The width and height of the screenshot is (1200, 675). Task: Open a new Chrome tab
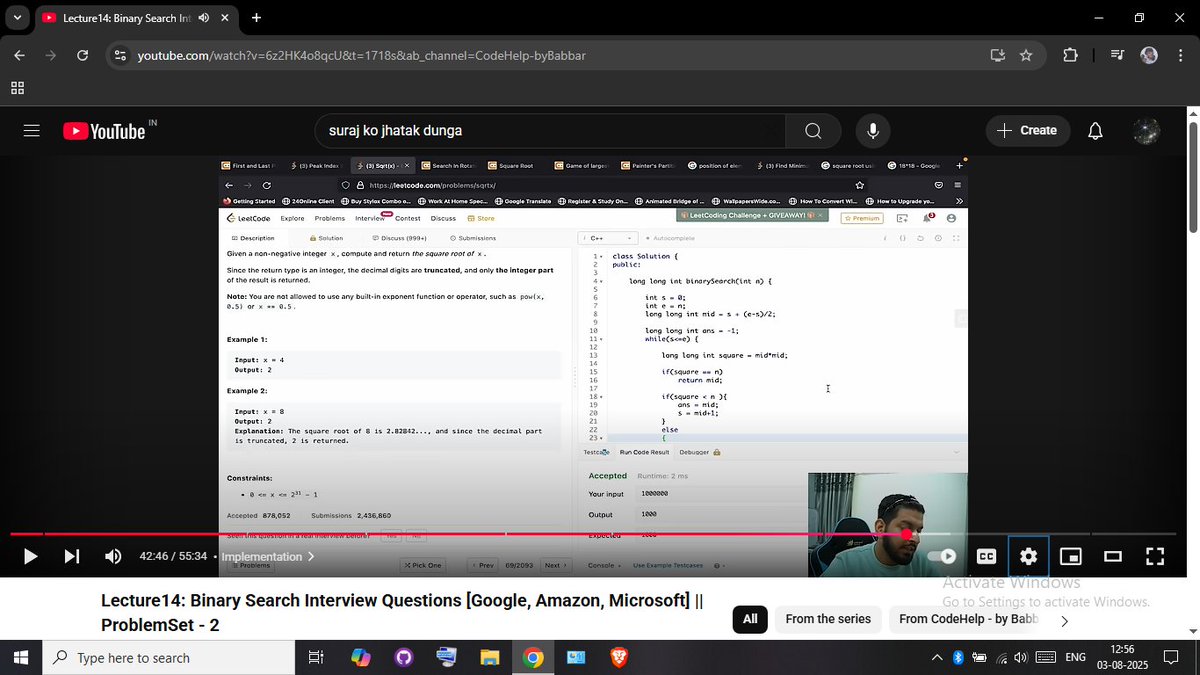tap(256, 17)
